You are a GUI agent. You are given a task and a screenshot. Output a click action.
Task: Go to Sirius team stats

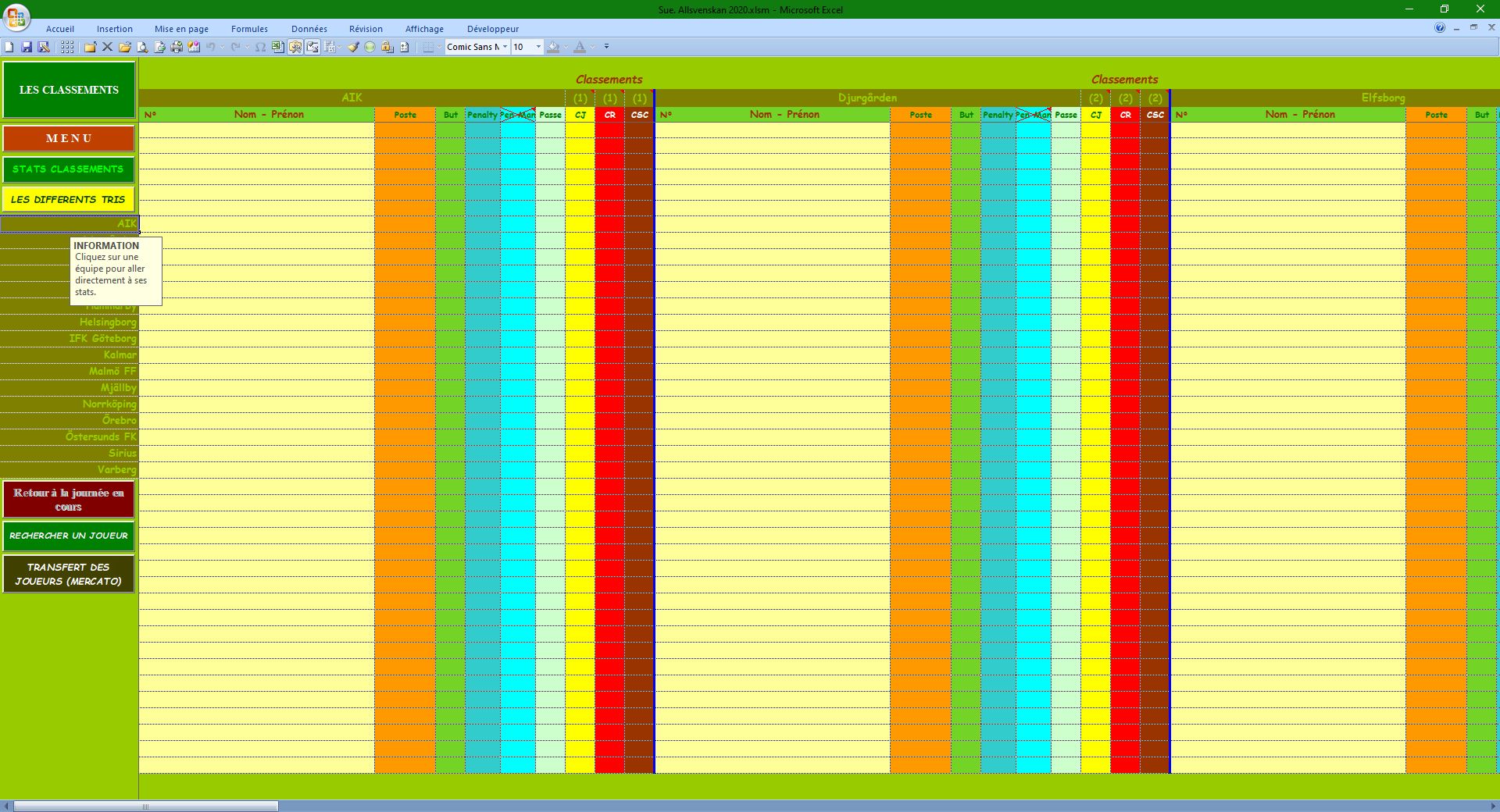[70, 453]
